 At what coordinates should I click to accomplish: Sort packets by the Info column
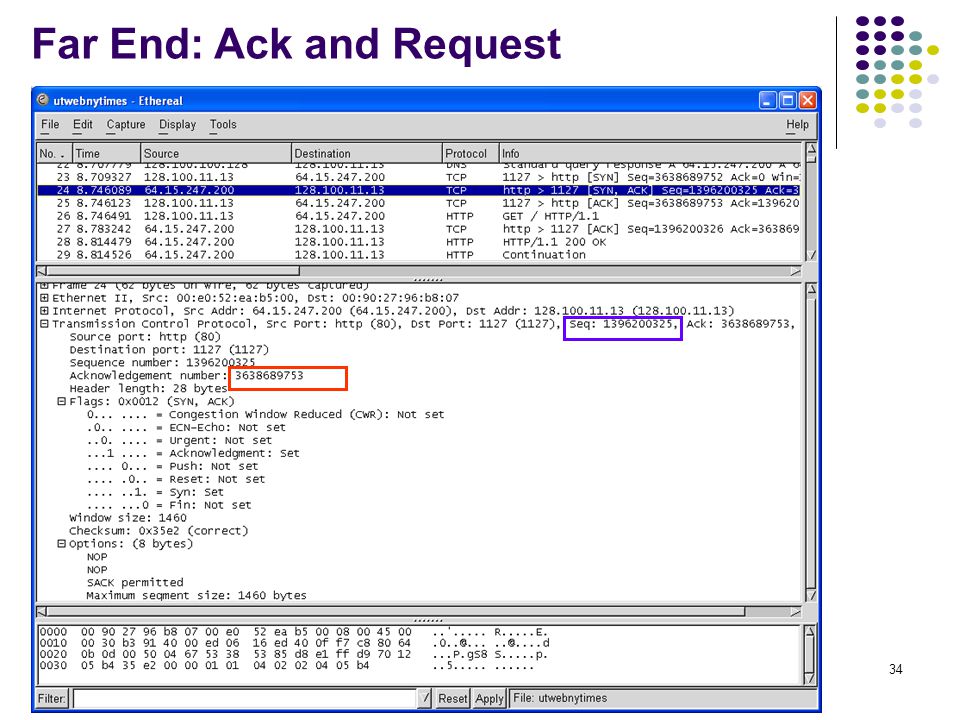650,153
